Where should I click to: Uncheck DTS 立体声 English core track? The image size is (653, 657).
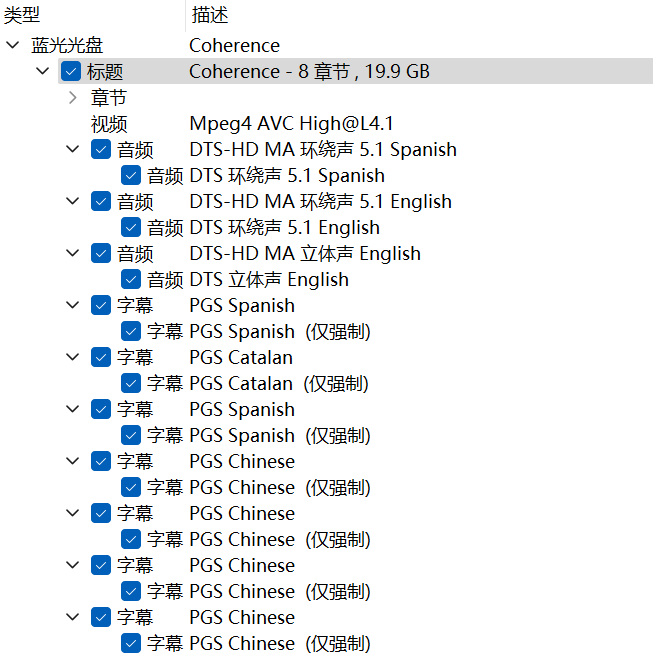tap(131, 279)
